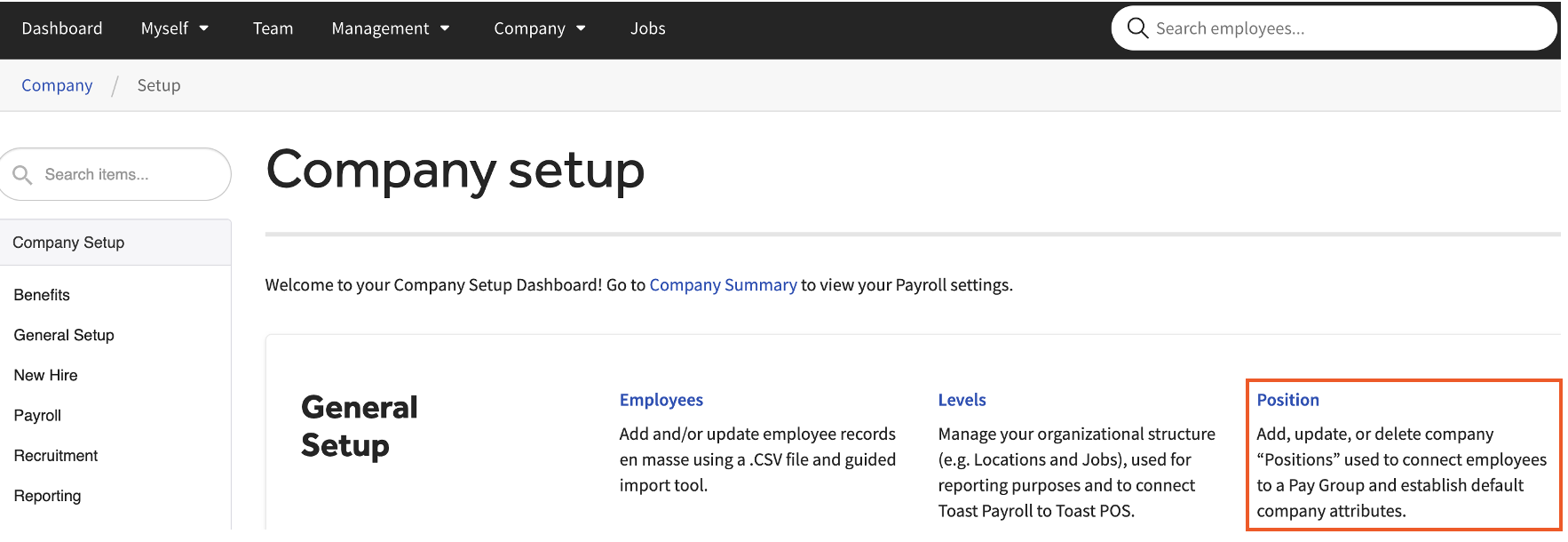The height and width of the screenshot is (542, 1568).
Task: Select Jobs in the top navigation
Action: click(x=647, y=28)
